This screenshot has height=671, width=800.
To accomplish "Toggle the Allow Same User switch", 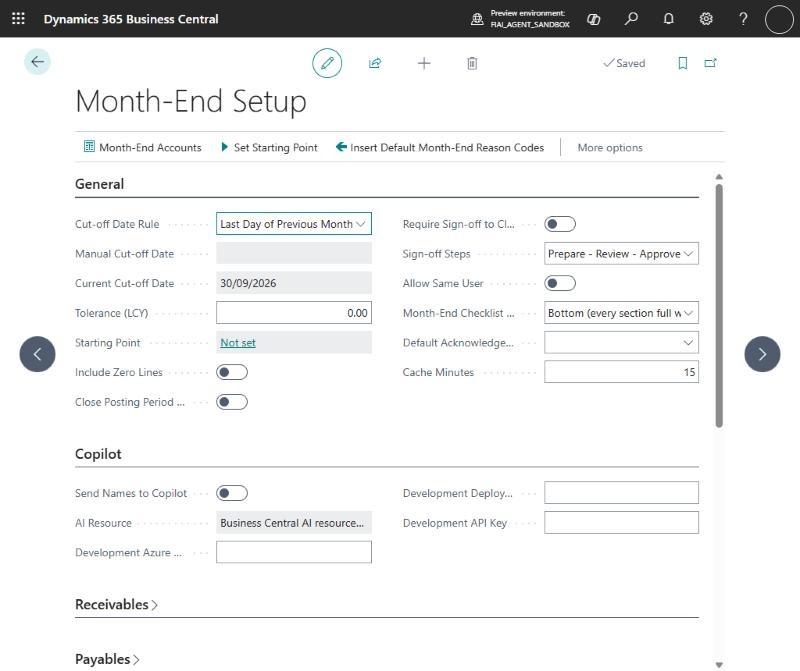I will (x=560, y=284).
